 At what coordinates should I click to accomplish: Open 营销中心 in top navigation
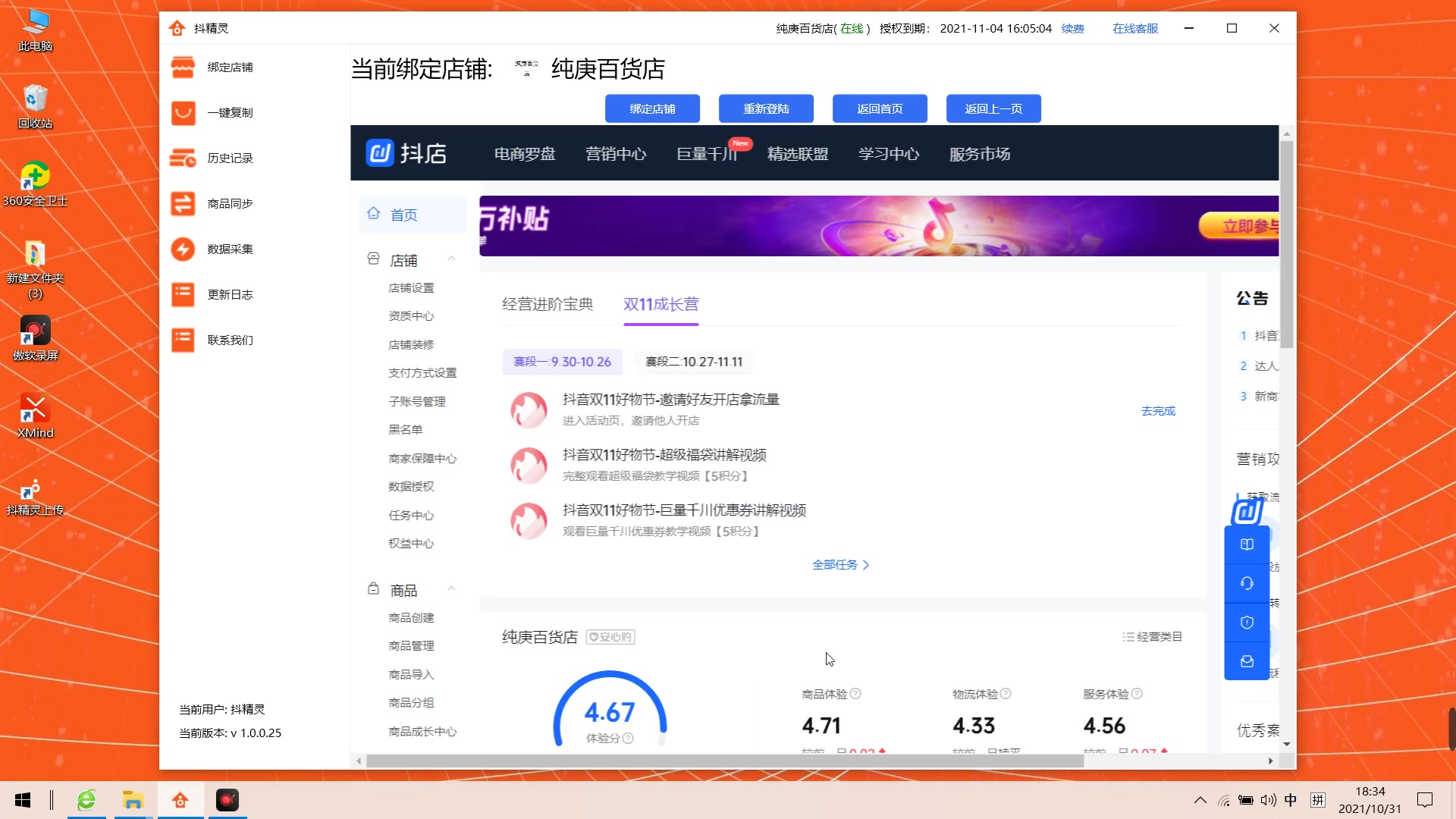[x=616, y=154]
